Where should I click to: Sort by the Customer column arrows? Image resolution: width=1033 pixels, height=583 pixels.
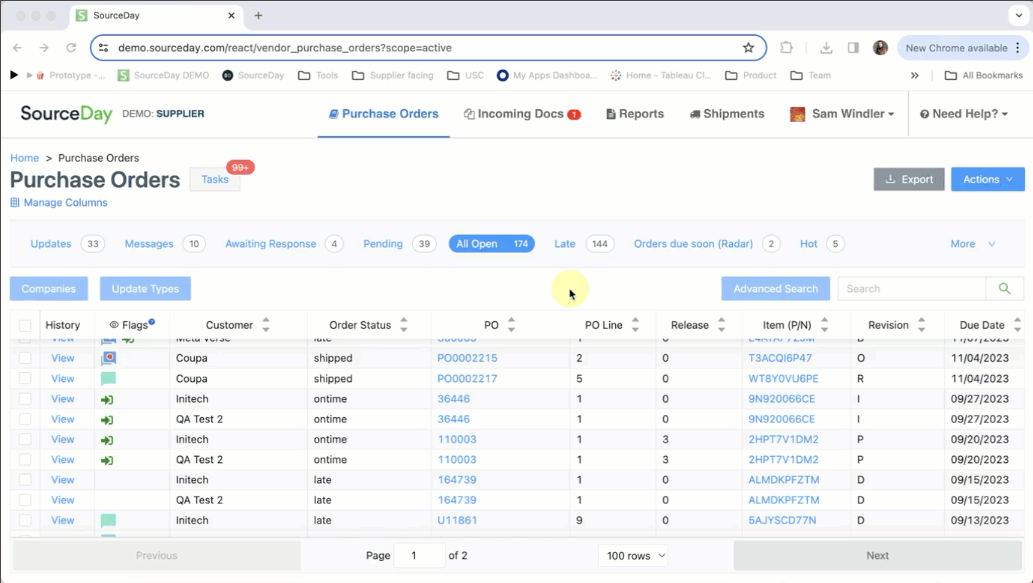[266, 325]
